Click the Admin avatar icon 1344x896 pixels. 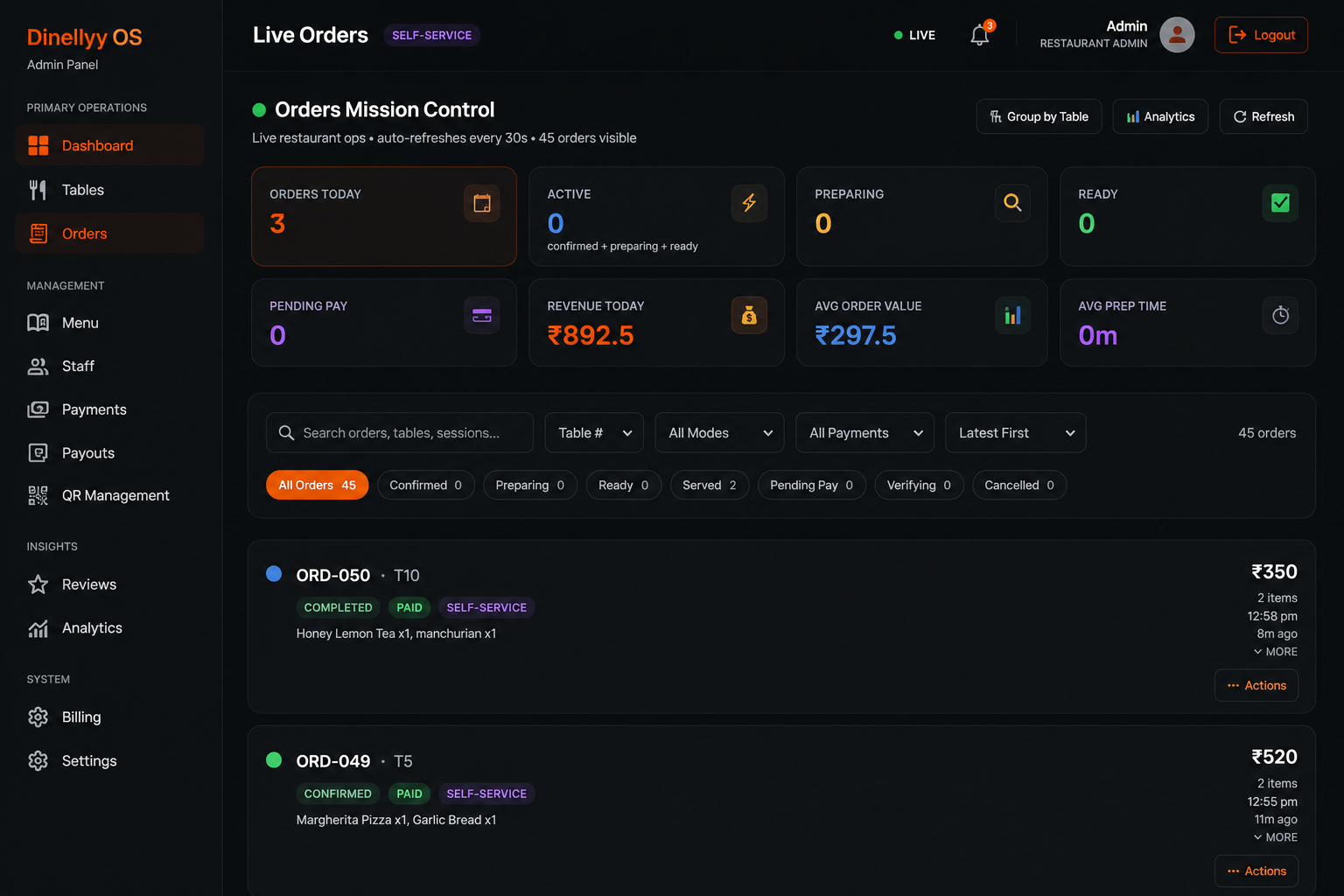coord(1177,35)
